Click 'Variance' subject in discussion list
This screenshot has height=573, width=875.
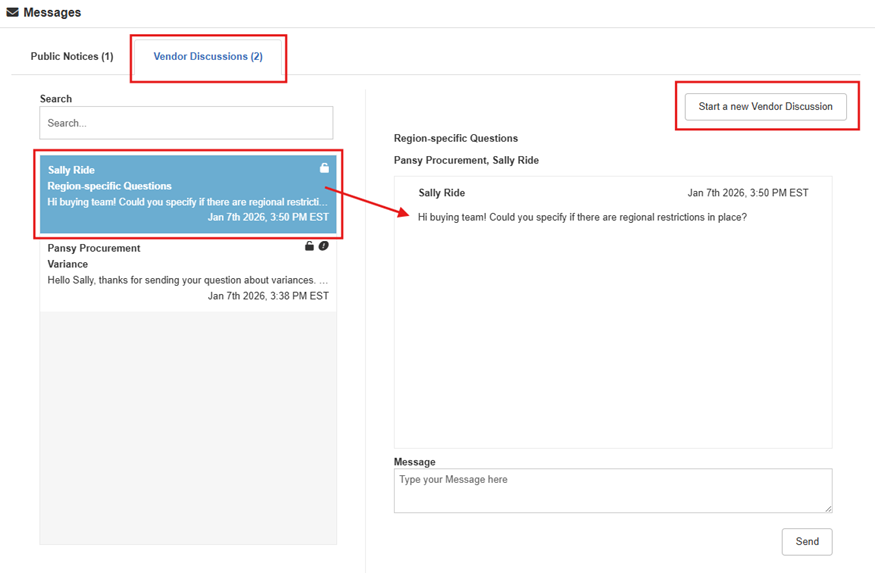pos(68,264)
